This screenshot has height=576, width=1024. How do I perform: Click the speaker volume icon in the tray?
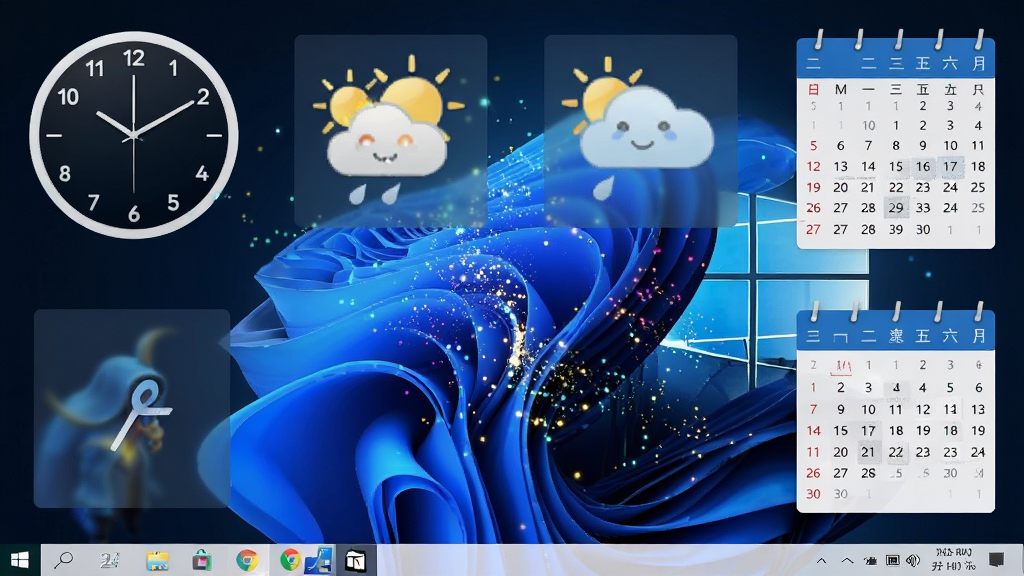(913, 560)
